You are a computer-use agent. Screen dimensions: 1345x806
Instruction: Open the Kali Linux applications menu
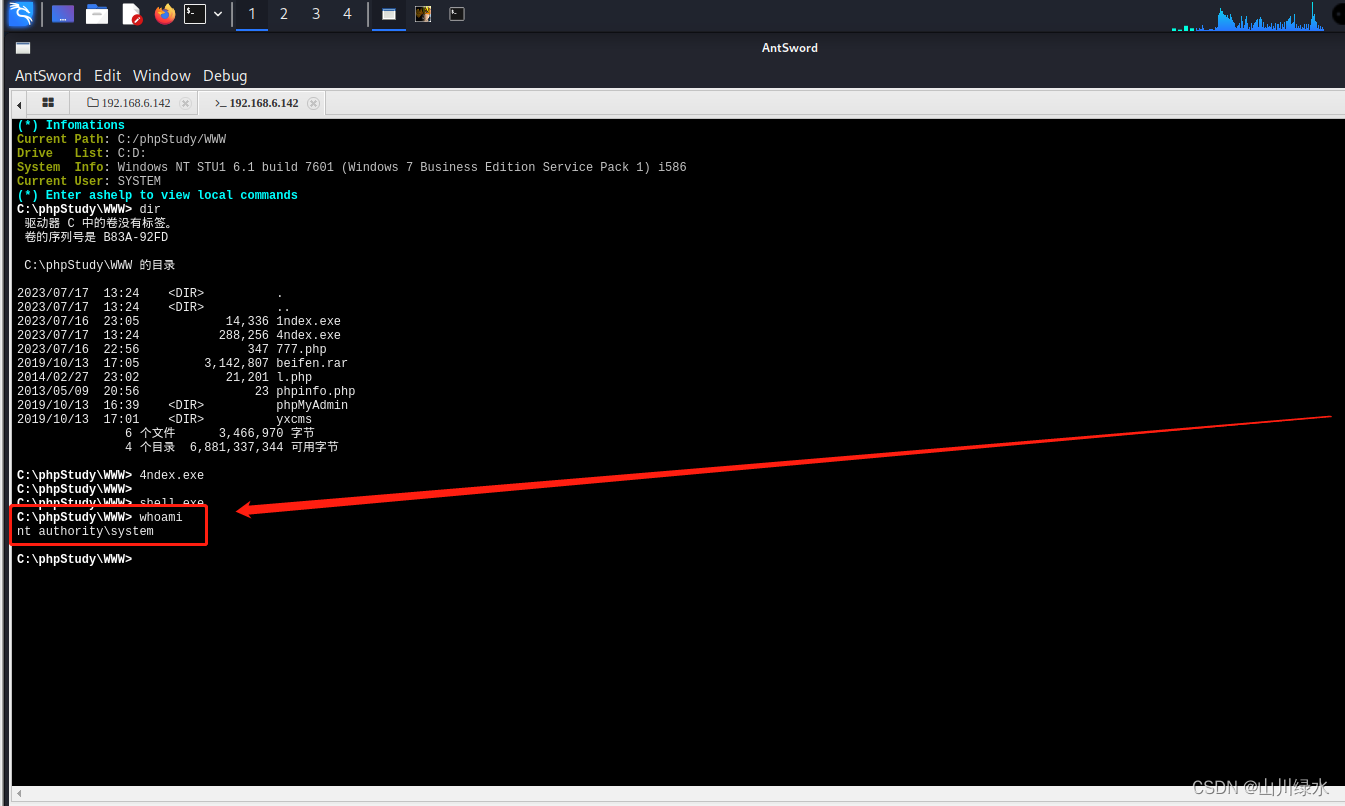[20, 14]
